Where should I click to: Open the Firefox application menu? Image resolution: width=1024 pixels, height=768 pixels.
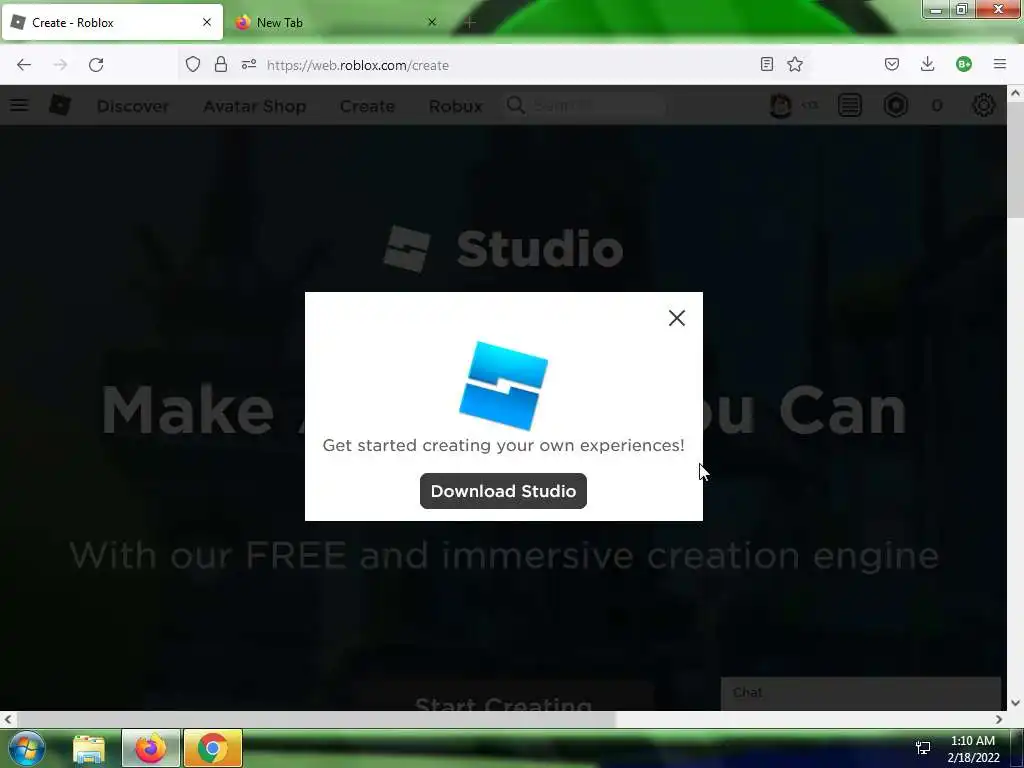pos(999,64)
